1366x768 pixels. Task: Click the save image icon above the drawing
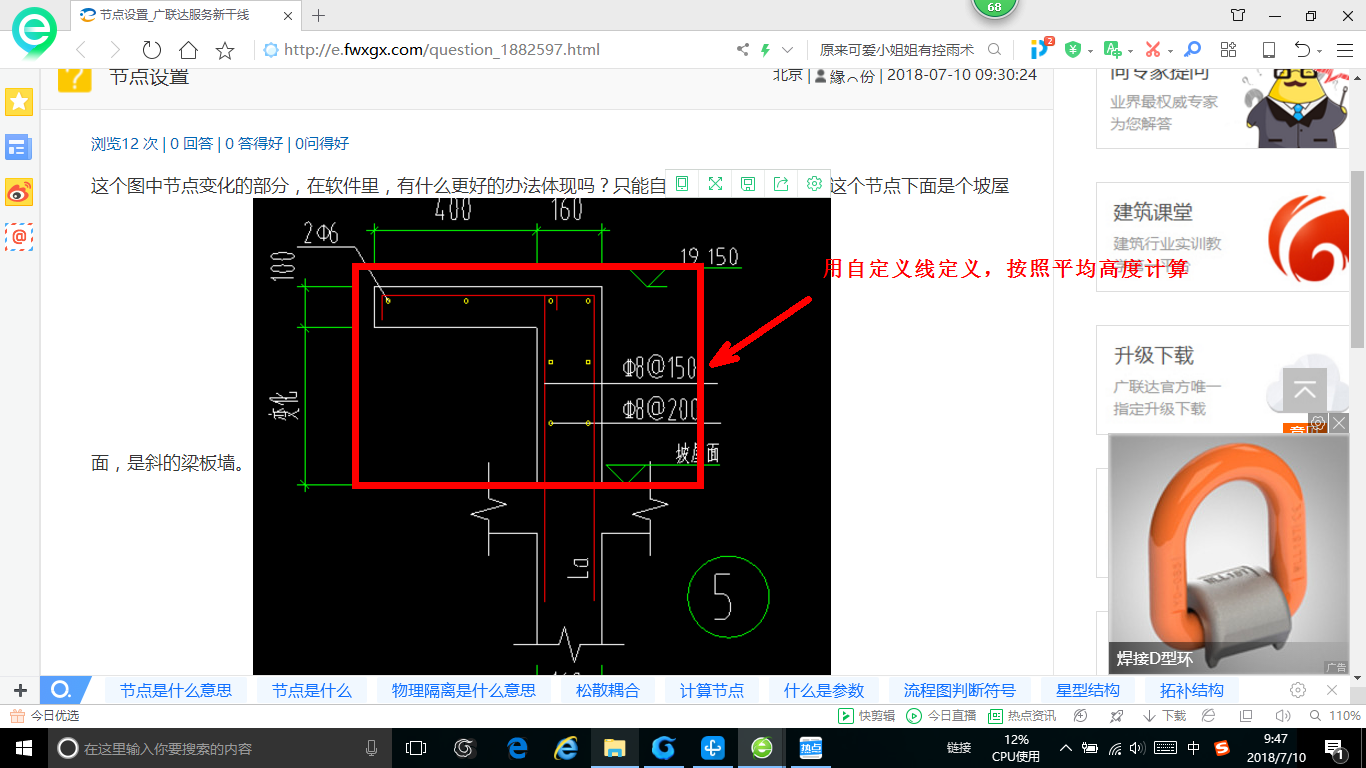[748, 183]
